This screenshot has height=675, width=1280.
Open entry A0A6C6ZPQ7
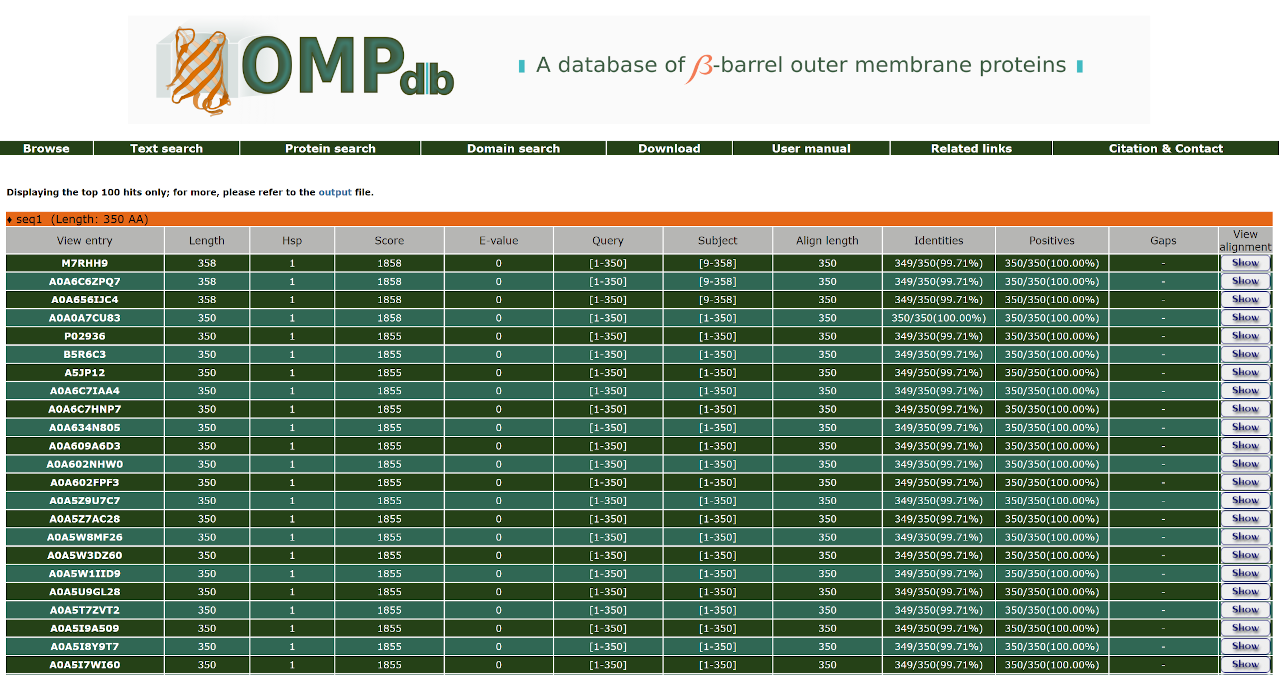coord(85,282)
